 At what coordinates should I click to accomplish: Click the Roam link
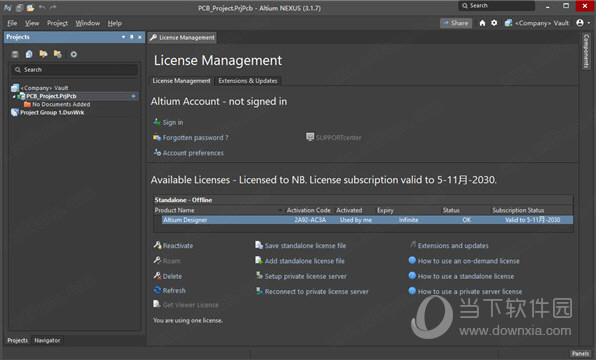tap(171, 261)
